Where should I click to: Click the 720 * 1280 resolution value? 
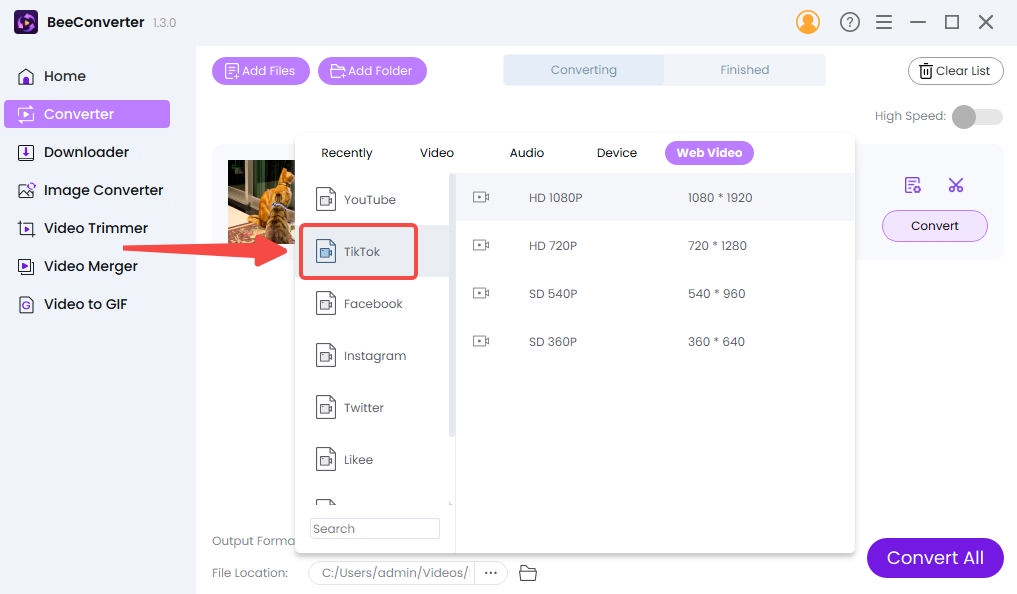click(717, 246)
